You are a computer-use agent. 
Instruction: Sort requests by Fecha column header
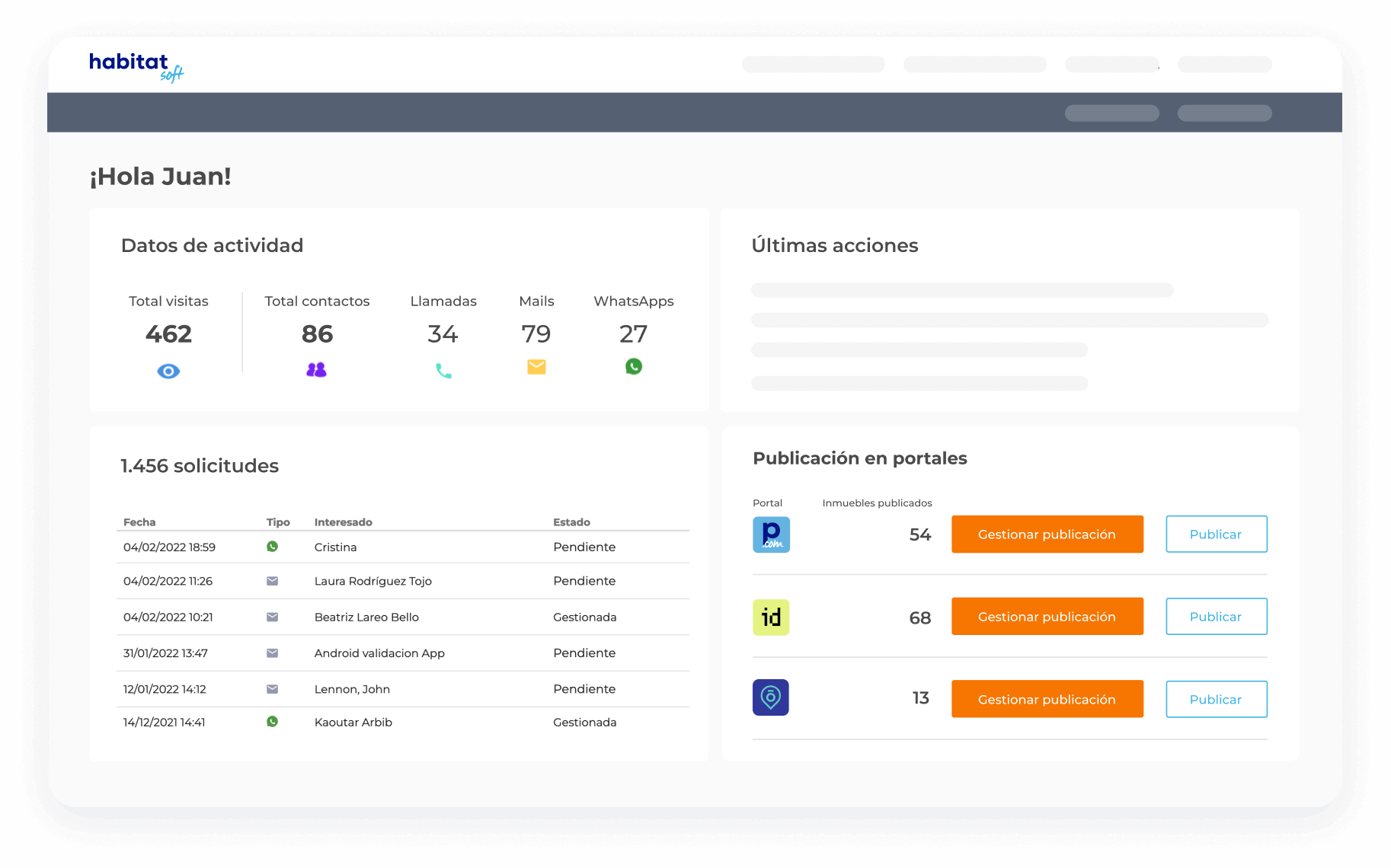[139, 522]
